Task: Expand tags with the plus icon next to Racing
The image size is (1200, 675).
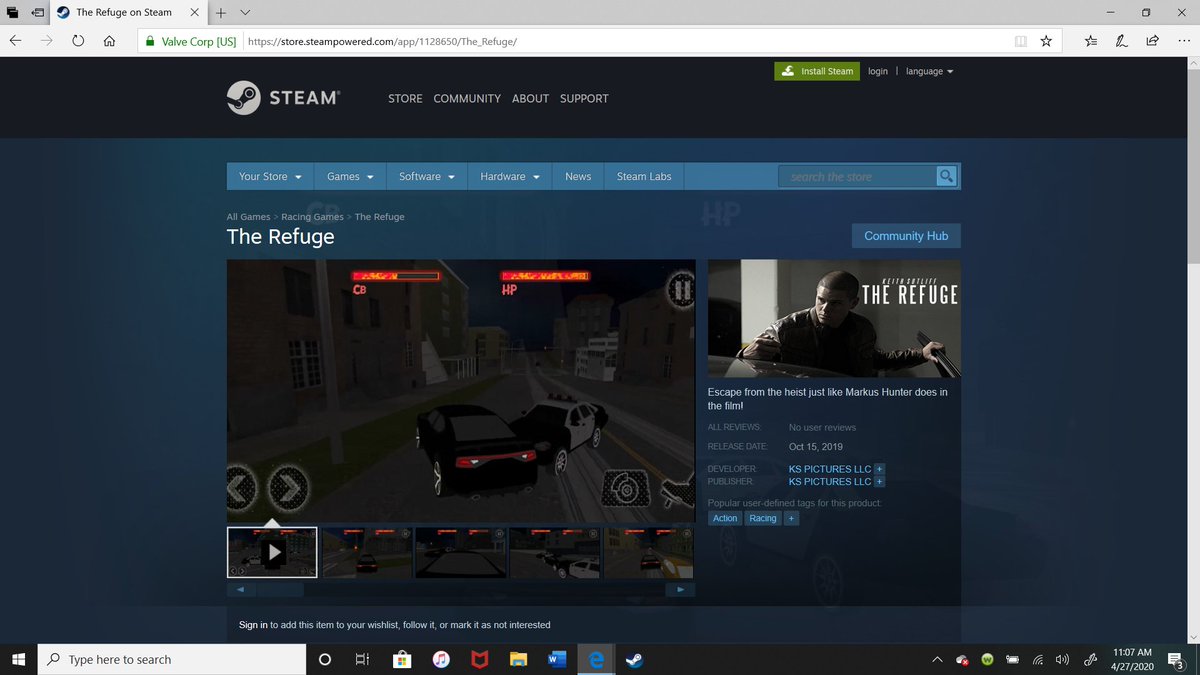Action: point(791,518)
